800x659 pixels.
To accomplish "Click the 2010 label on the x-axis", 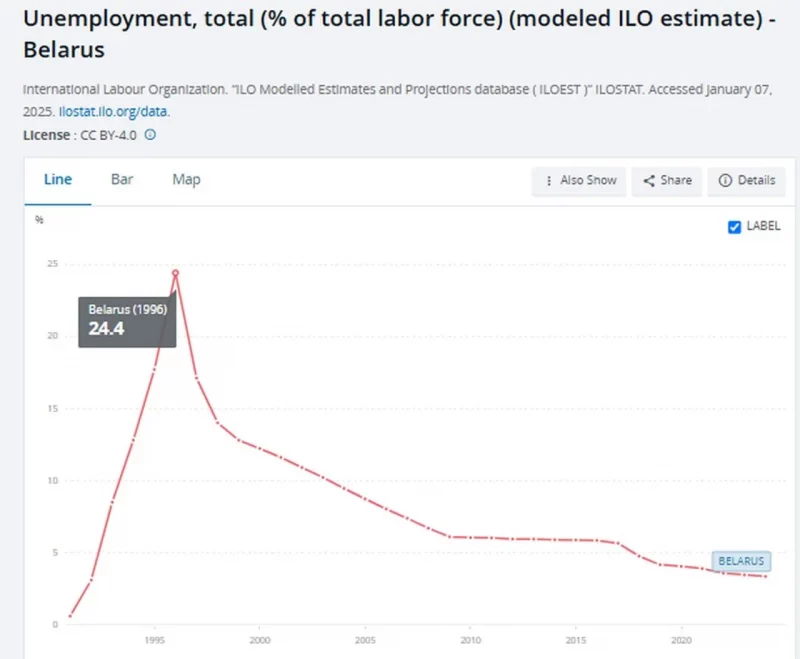I will [470, 639].
